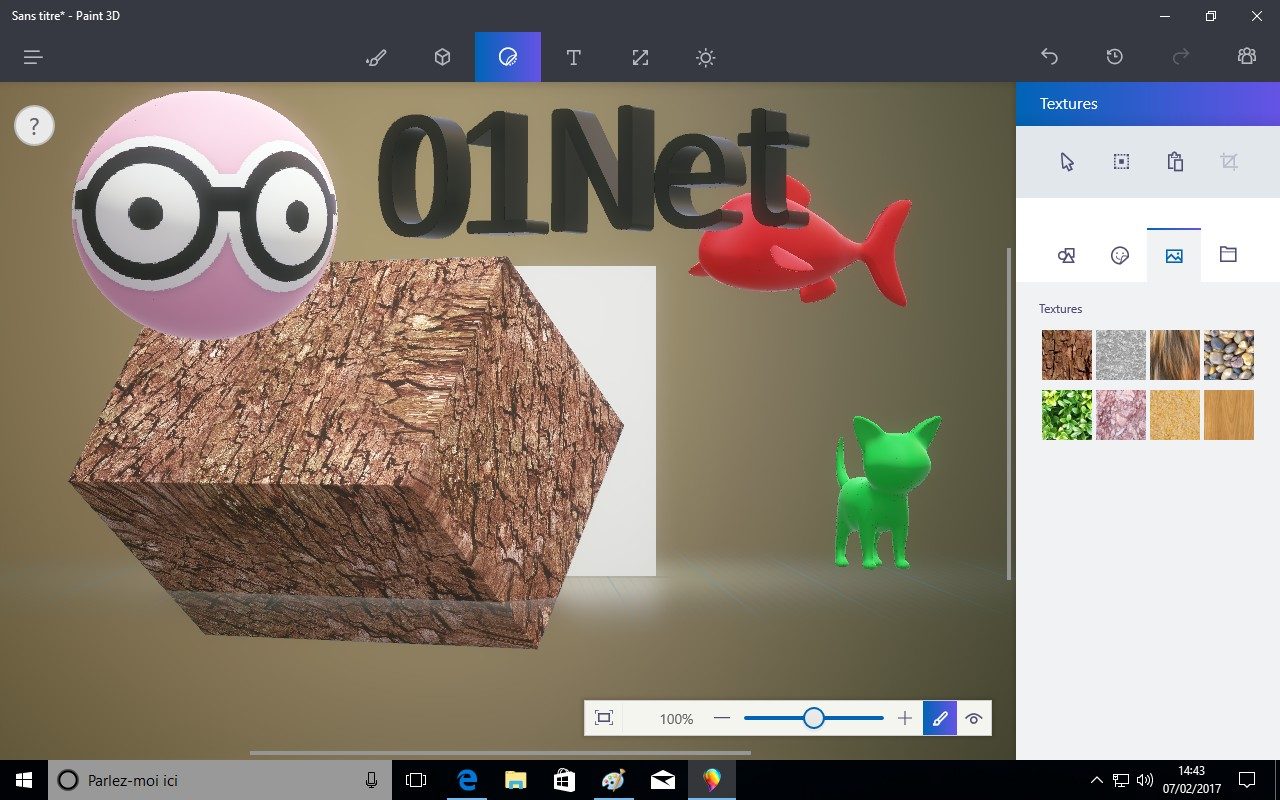The image size is (1280, 800).
Task: Toggle the fit-to-screen frame button
Action: (604, 718)
